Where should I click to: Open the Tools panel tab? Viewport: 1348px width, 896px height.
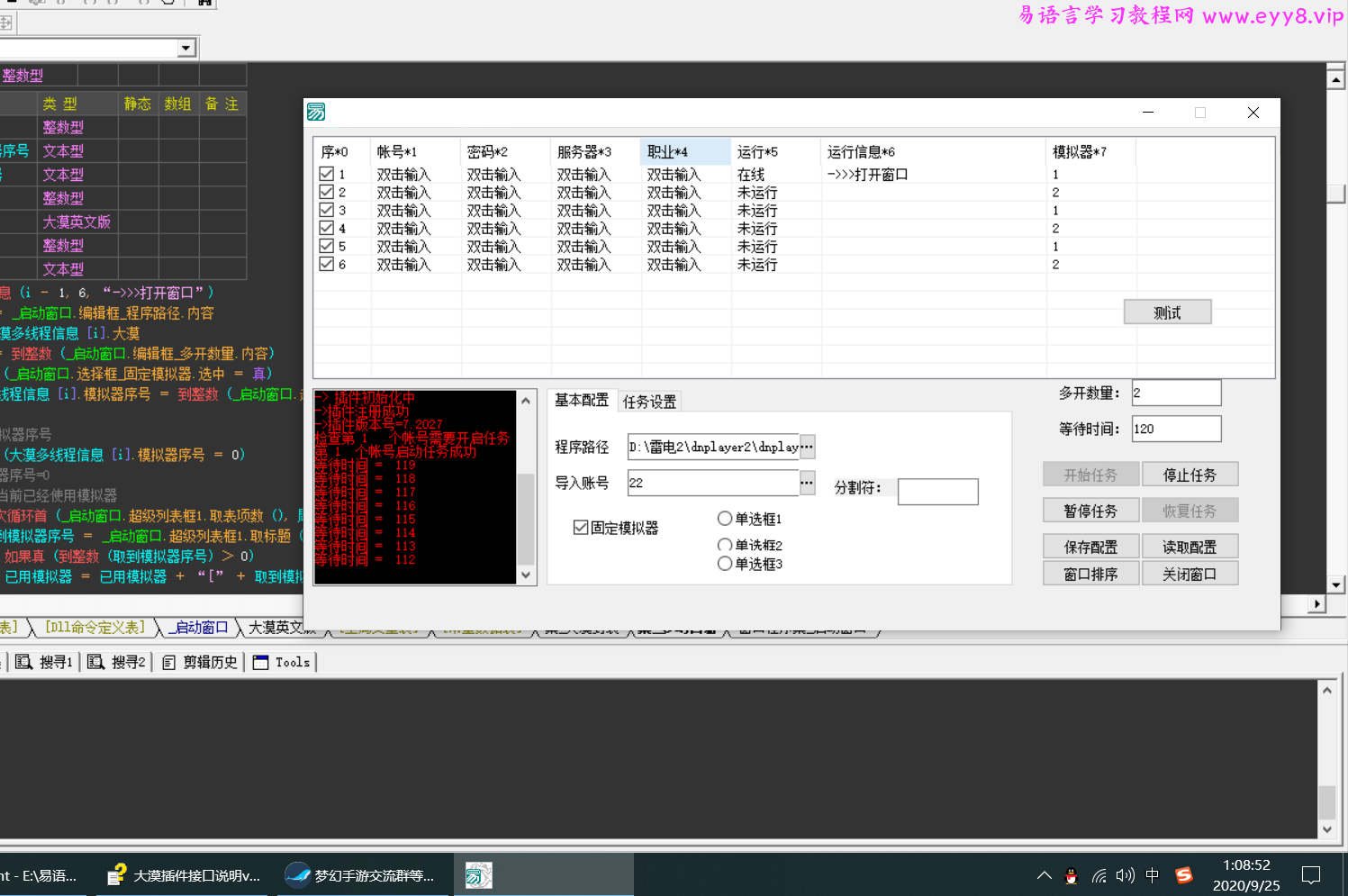click(x=282, y=663)
